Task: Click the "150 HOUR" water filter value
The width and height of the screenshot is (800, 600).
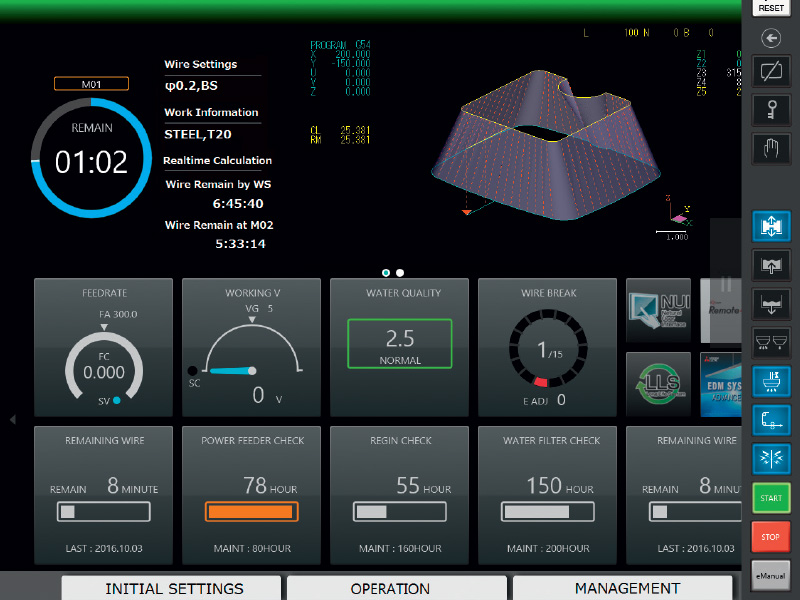Action: coord(560,486)
